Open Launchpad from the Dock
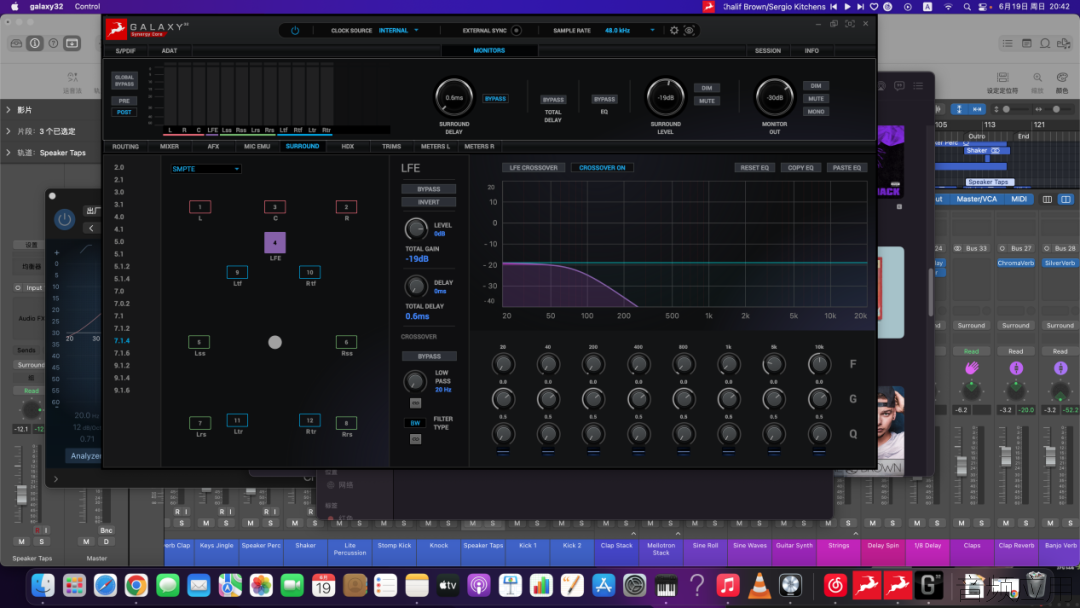The height and width of the screenshot is (608, 1080). pos(74,586)
